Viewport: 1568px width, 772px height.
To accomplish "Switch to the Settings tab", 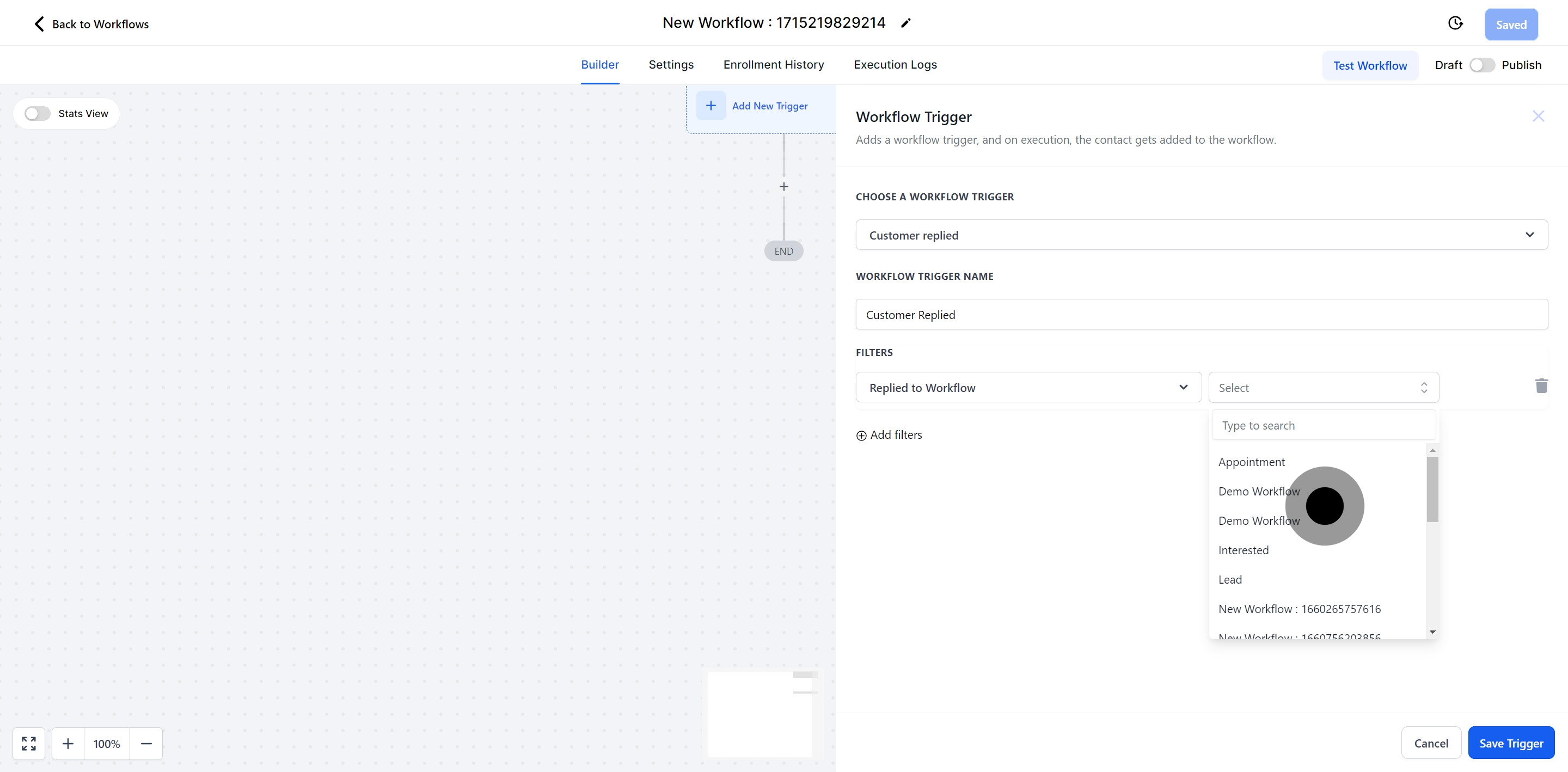I will [671, 65].
